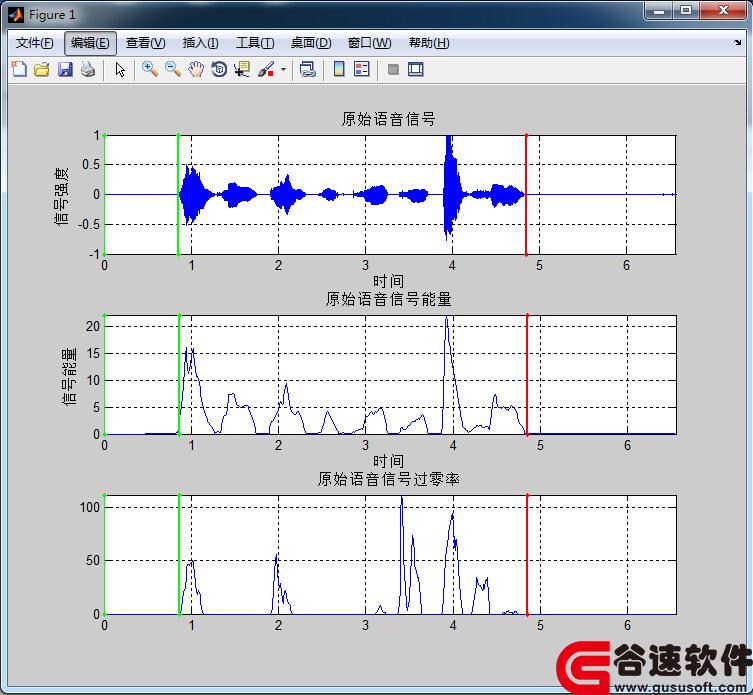The height and width of the screenshot is (695, 753).
Task: Click the red end marker in top plot
Action: click(x=526, y=195)
